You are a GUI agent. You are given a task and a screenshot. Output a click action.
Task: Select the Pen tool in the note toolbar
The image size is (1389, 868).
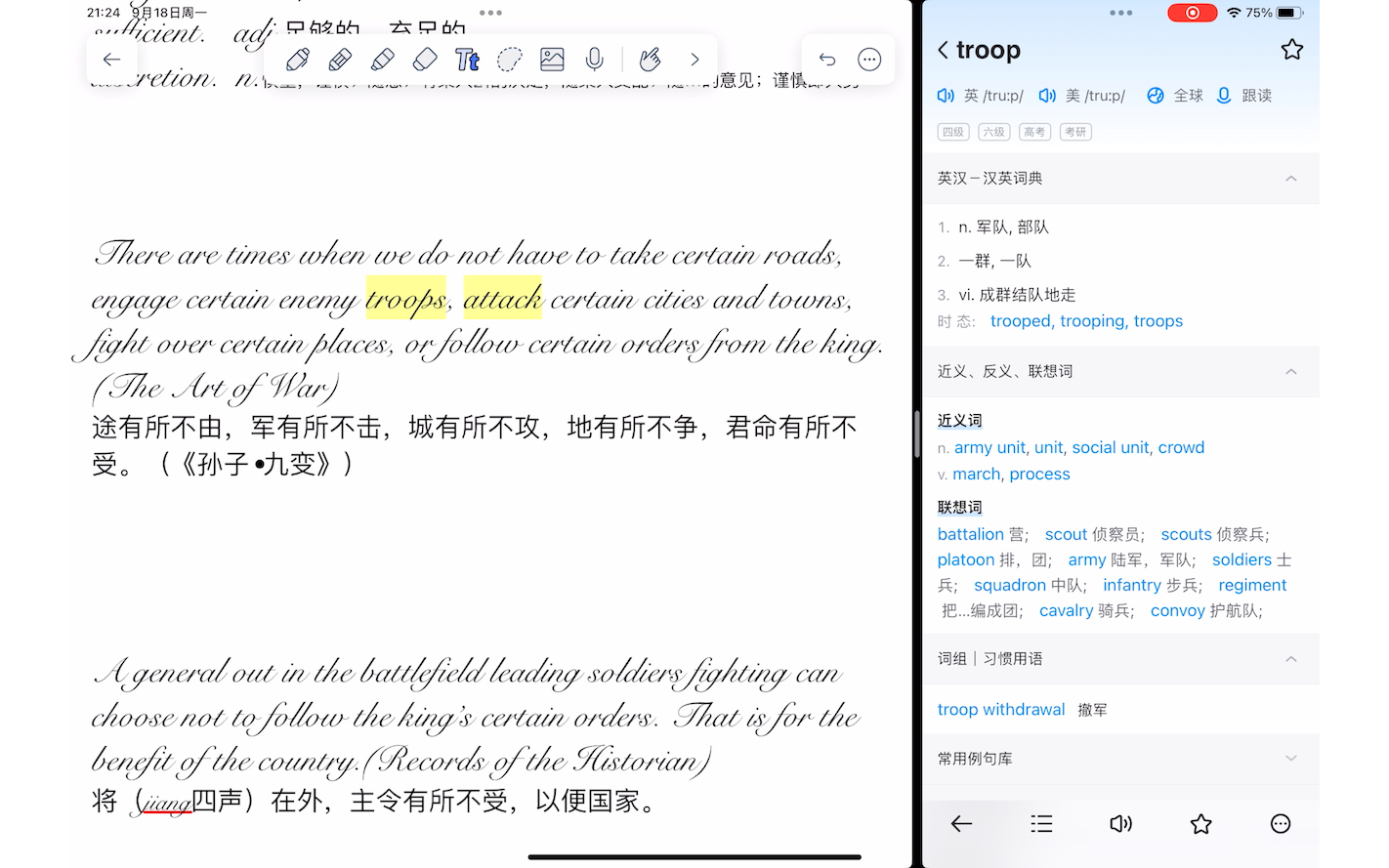(298, 60)
